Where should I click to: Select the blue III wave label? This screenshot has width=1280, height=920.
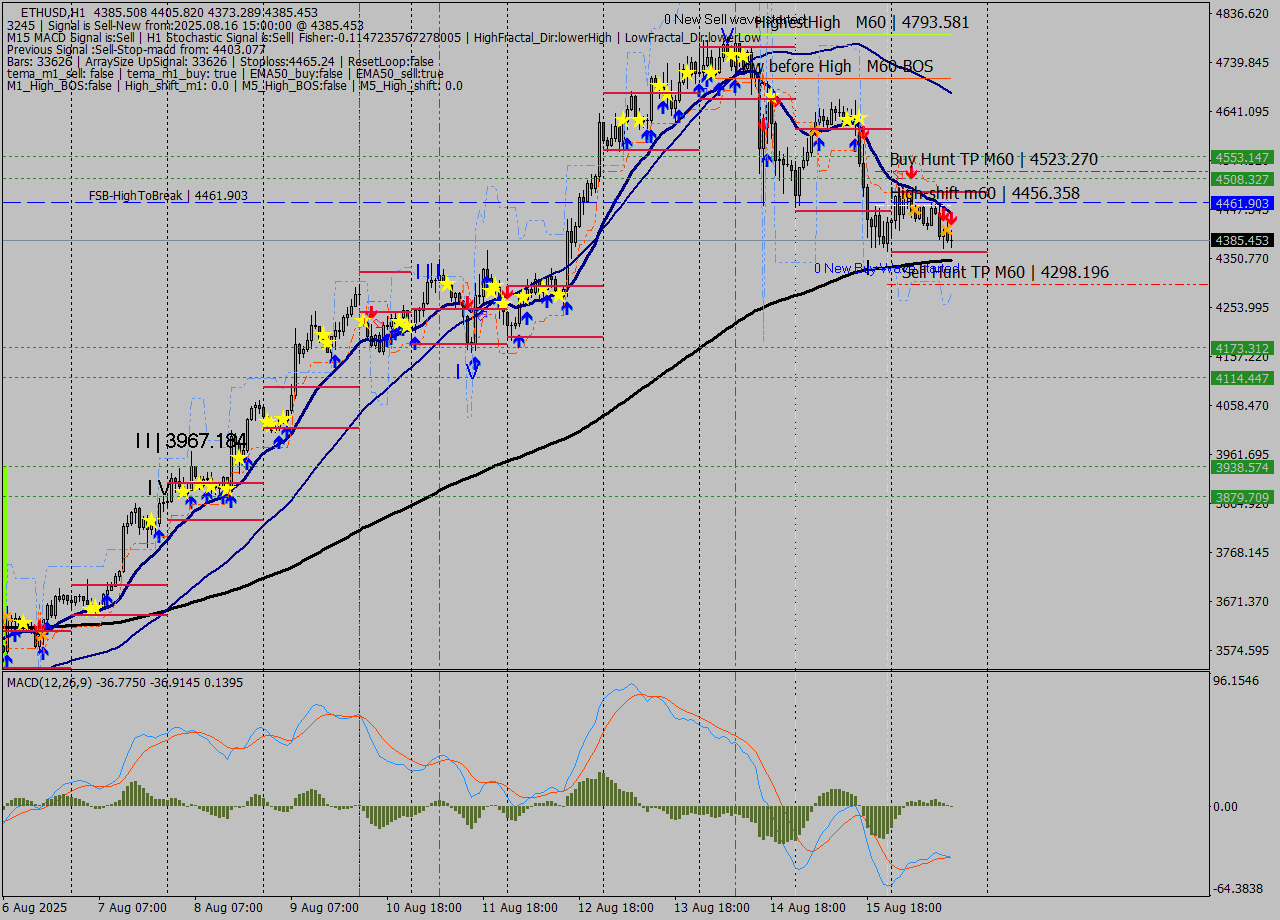(429, 271)
